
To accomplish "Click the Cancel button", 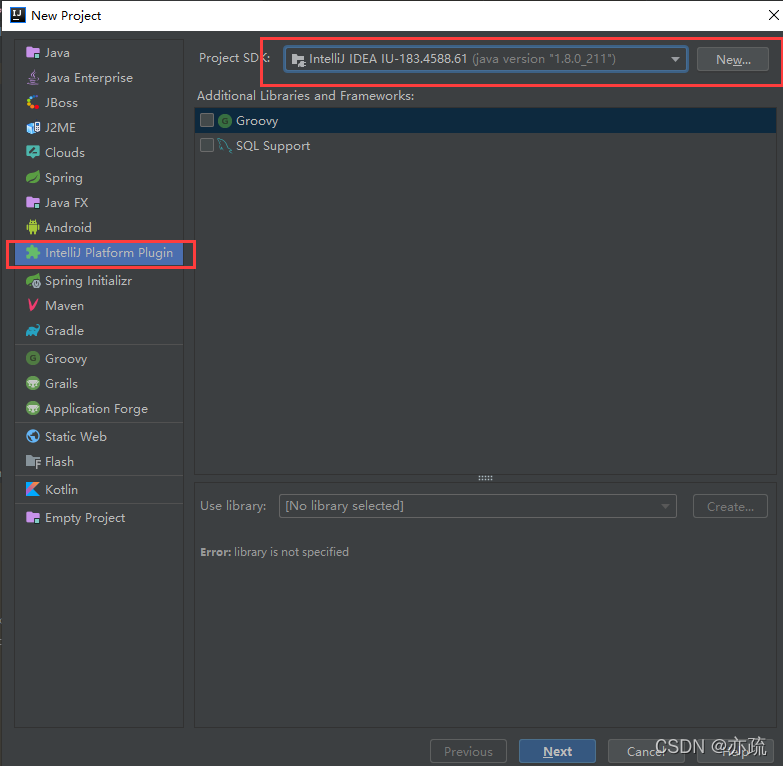I will point(646,751).
